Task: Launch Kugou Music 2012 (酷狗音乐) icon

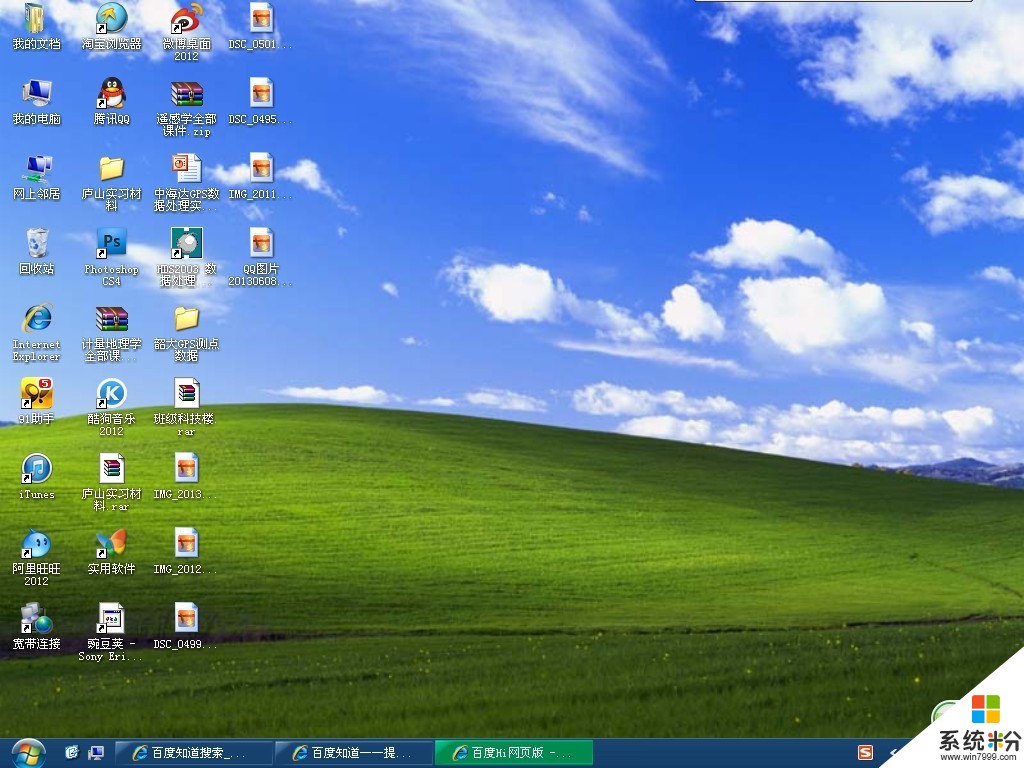Action: click(x=111, y=394)
